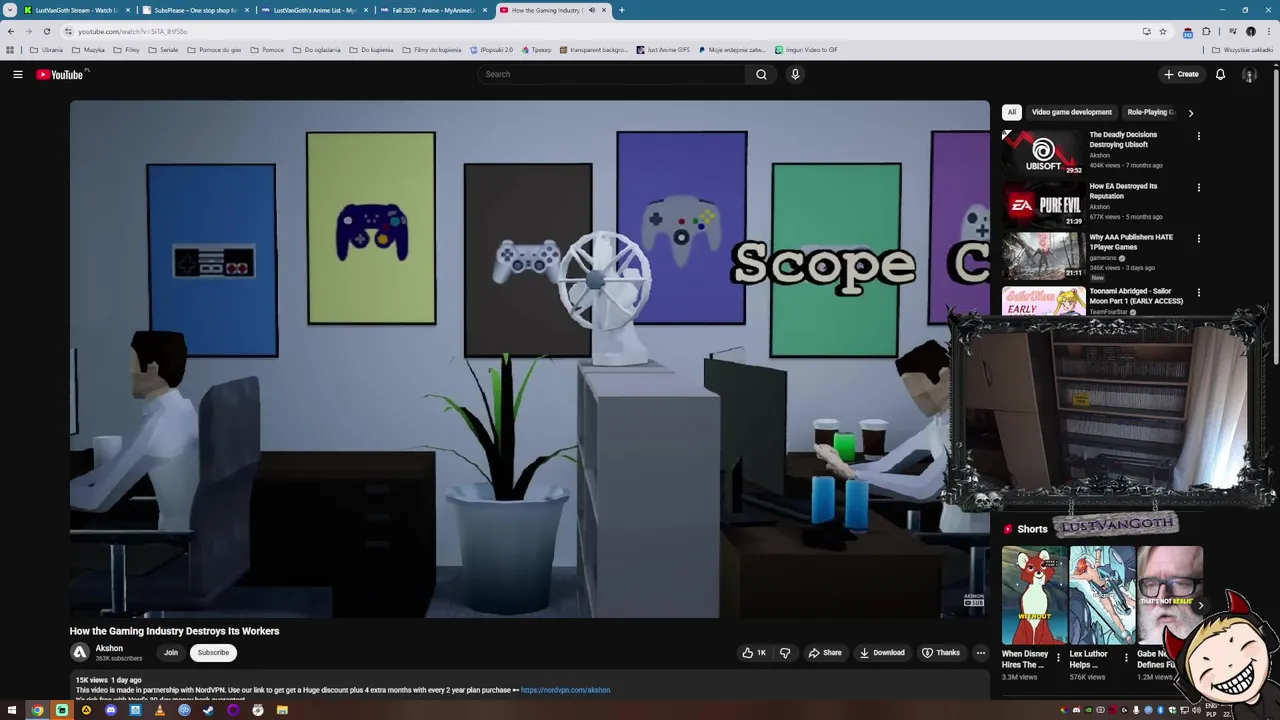Click the Download button
The height and width of the screenshot is (720, 1280).
click(882, 653)
